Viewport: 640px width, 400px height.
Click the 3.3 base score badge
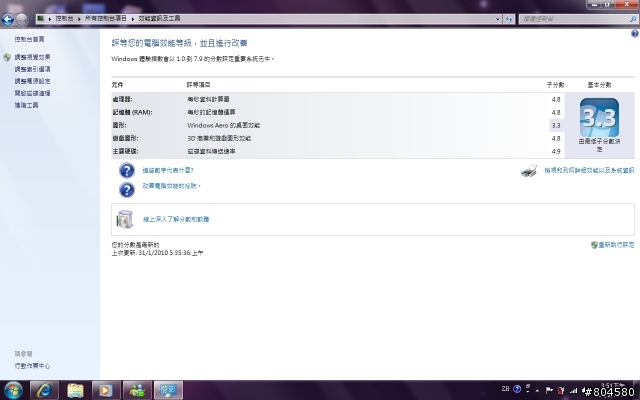point(599,118)
